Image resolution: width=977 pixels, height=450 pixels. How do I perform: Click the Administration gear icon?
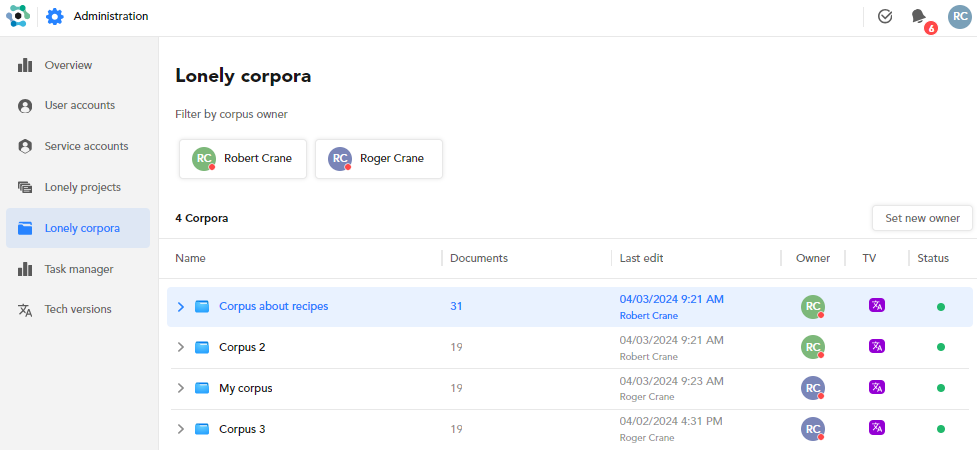55,16
